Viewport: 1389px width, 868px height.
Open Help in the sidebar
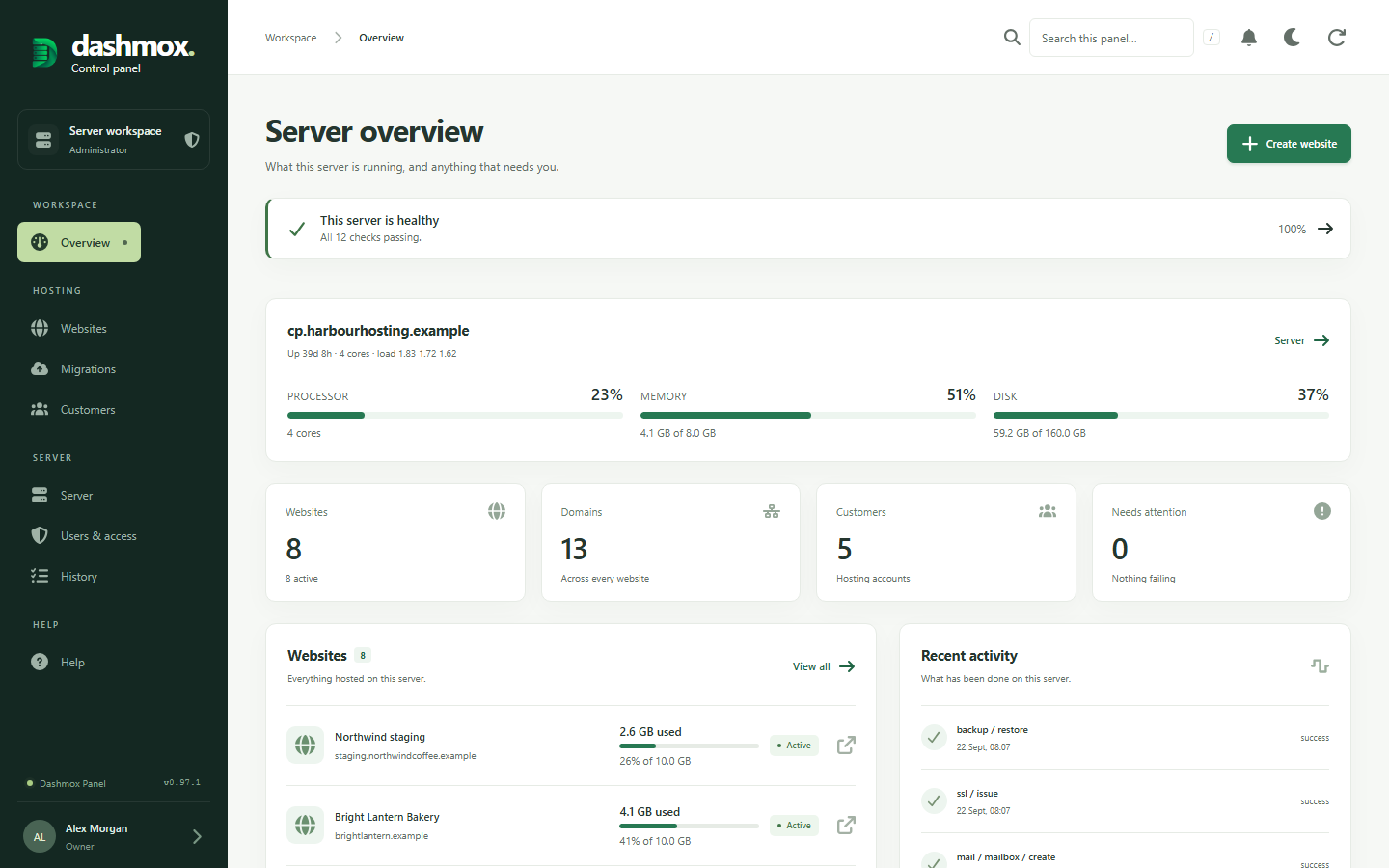(114, 663)
